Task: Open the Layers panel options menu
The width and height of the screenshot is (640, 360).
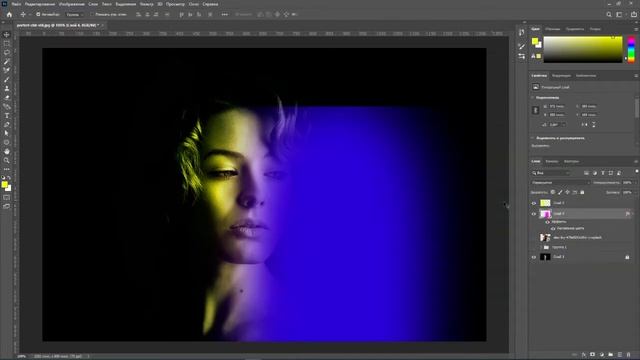Action: click(636, 161)
